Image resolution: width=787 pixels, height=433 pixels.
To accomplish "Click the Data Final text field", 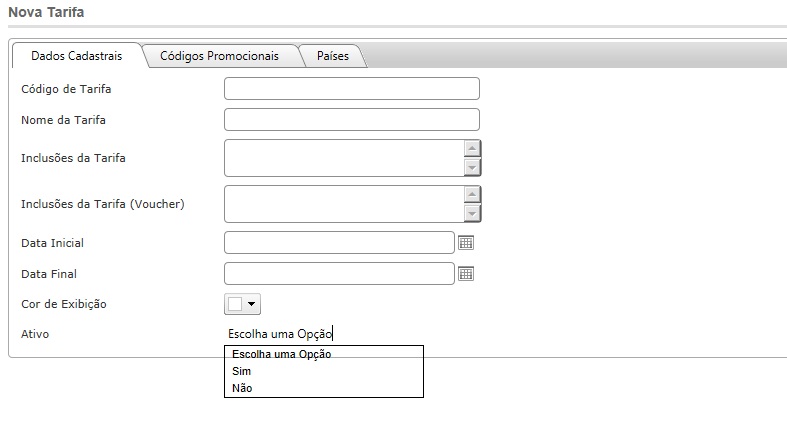I will click(339, 273).
